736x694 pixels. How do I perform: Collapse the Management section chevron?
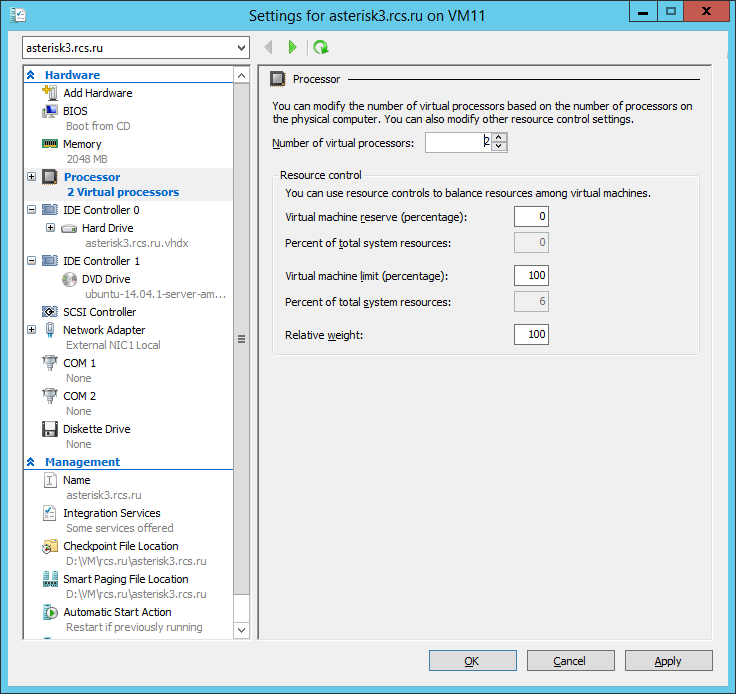31,462
